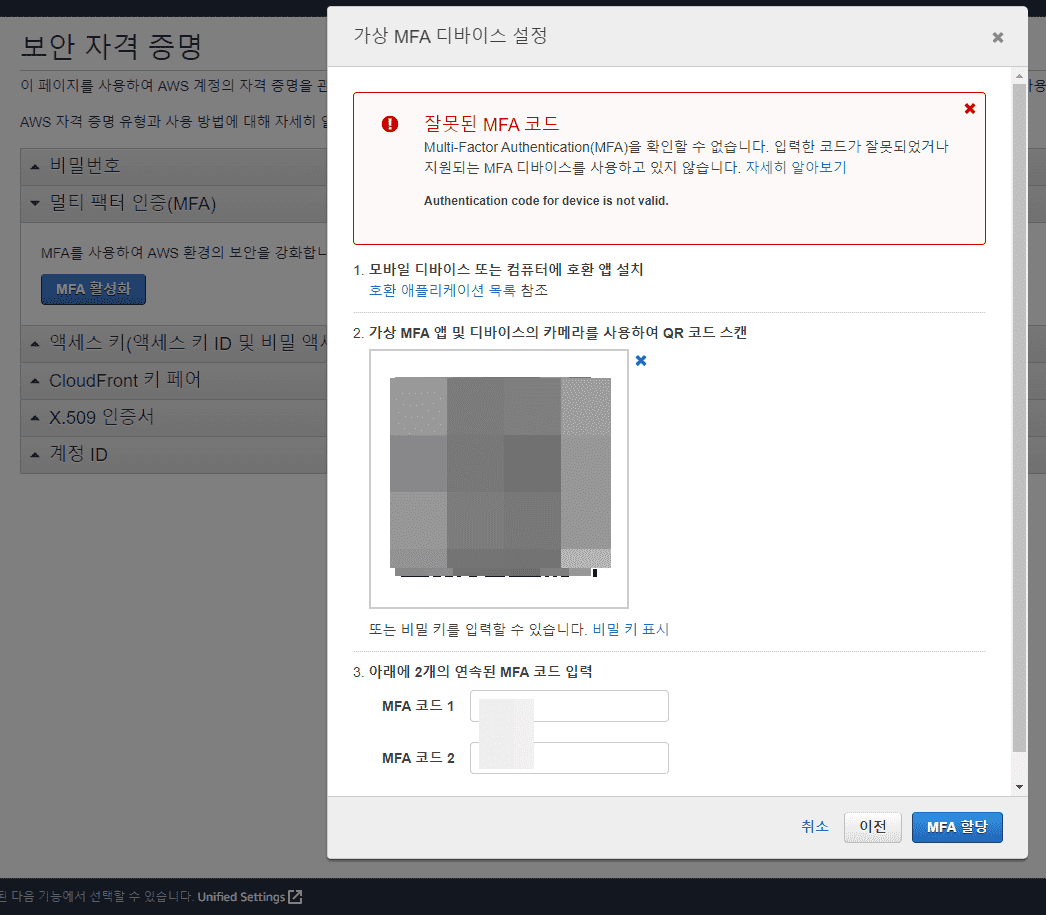Expand the 액세스 키 section
The width and height of the screenshot is (1046, 915).
(x=173, y=343)
